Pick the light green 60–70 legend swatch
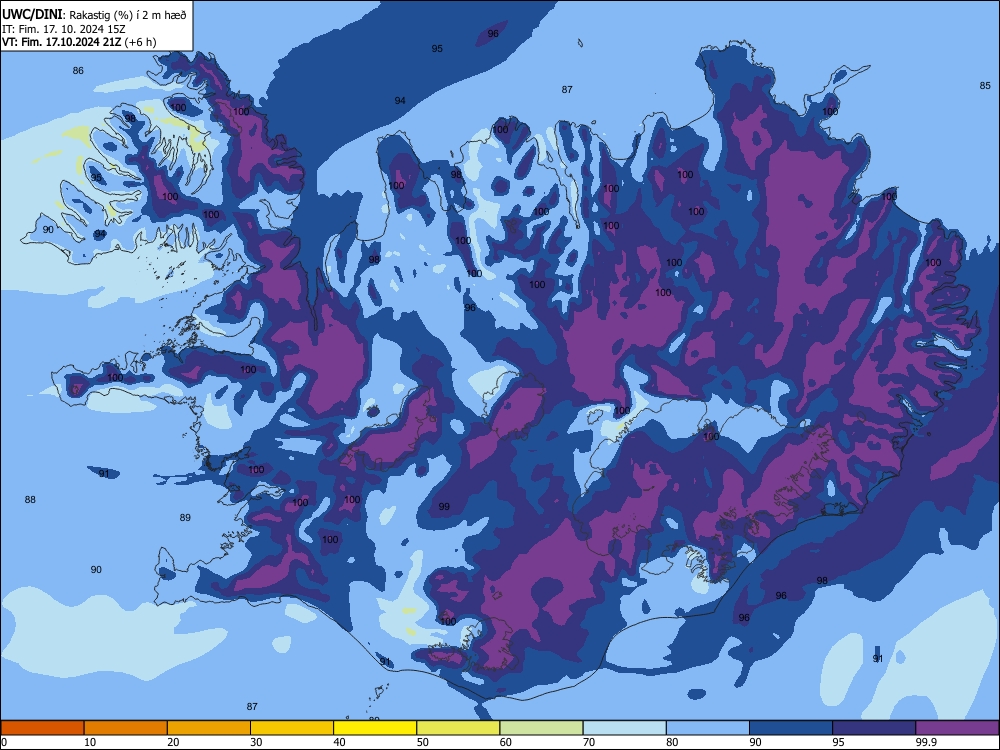1000x750 pixels. click(541, 728)
